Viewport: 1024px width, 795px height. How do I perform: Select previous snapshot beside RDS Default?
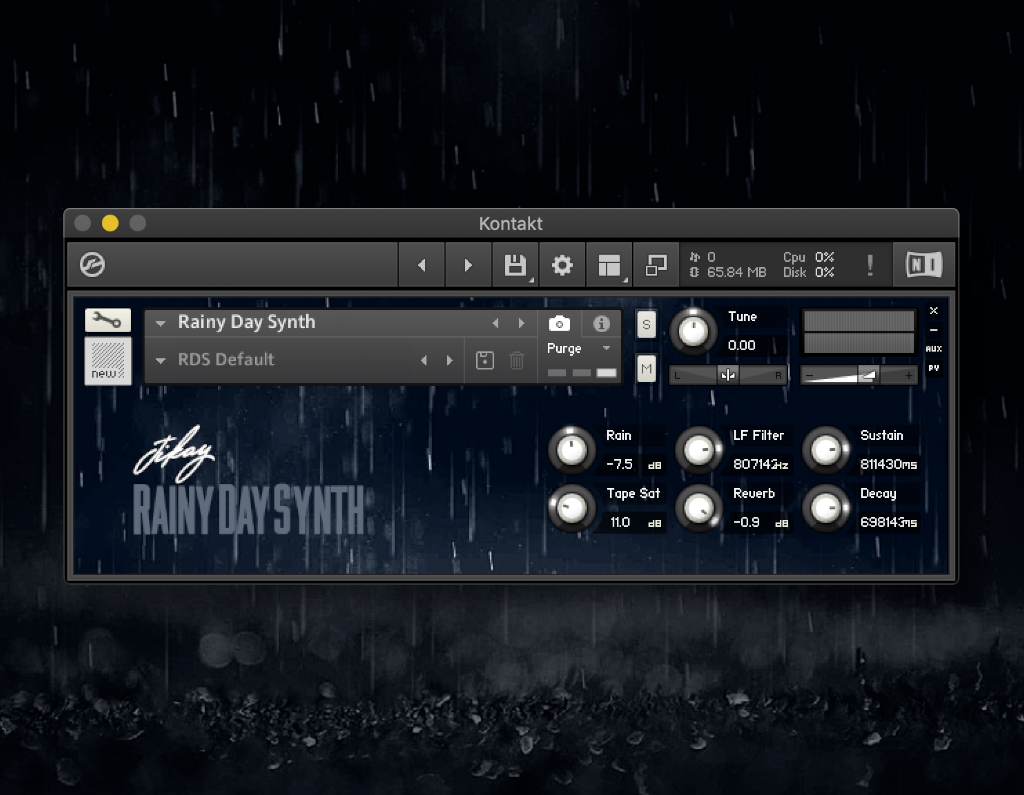424,360
